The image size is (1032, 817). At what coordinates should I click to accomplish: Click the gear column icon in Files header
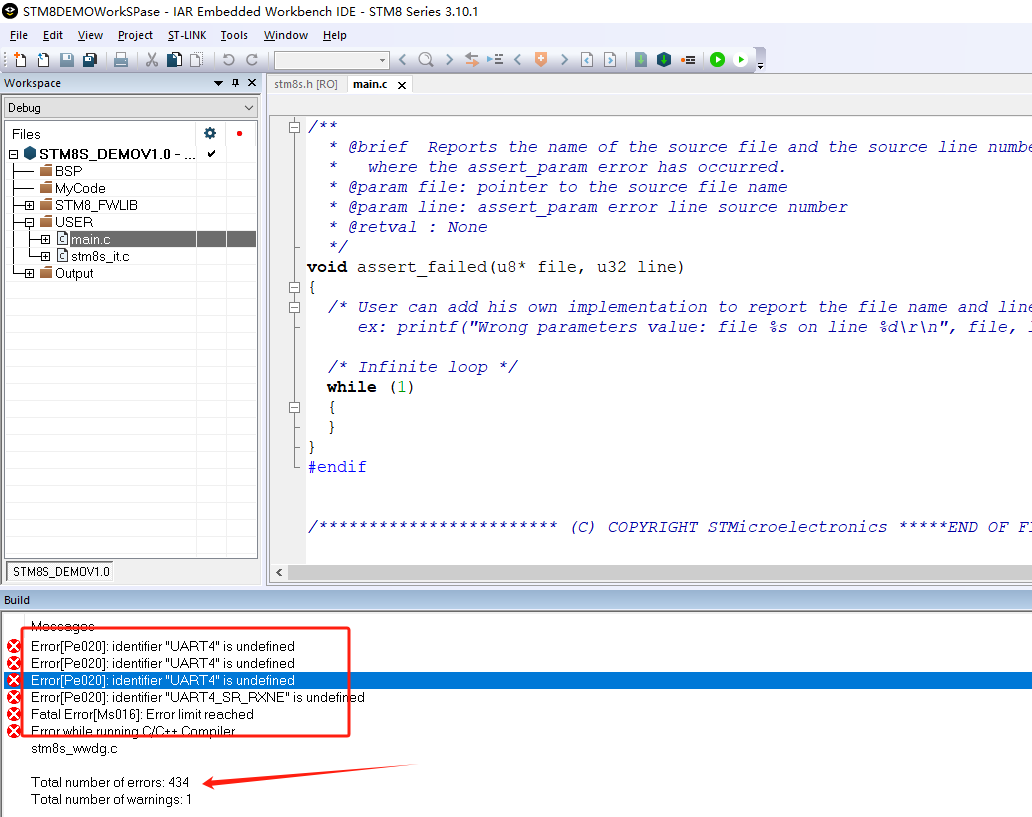point(210,133)
